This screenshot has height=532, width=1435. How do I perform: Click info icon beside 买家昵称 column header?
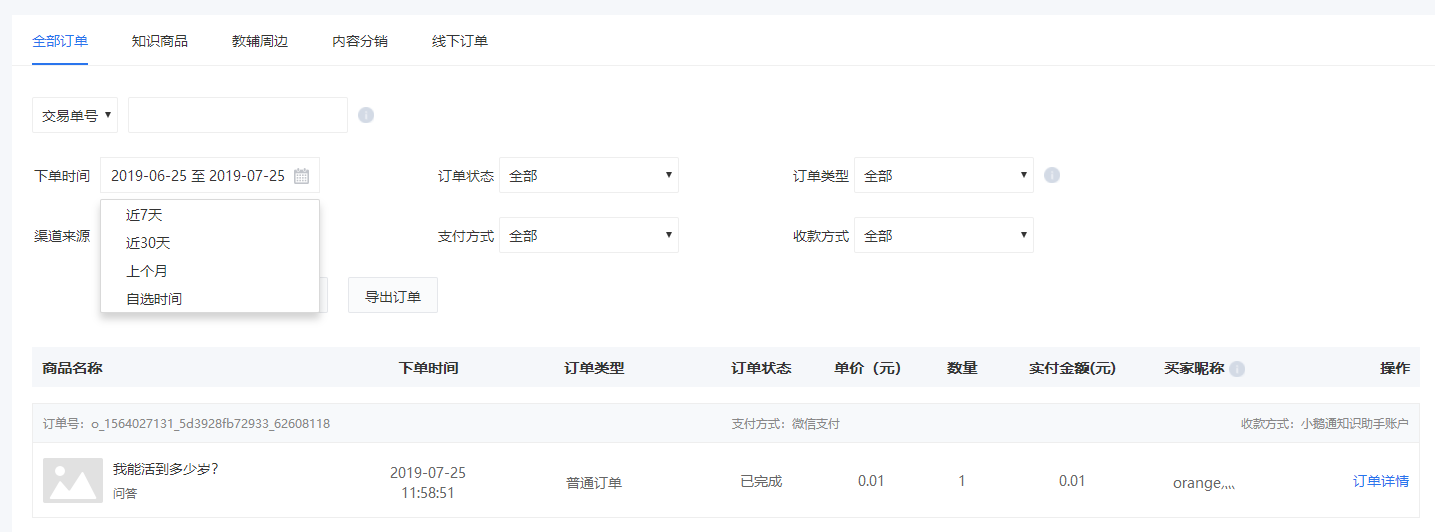[x=1237, y=369]
